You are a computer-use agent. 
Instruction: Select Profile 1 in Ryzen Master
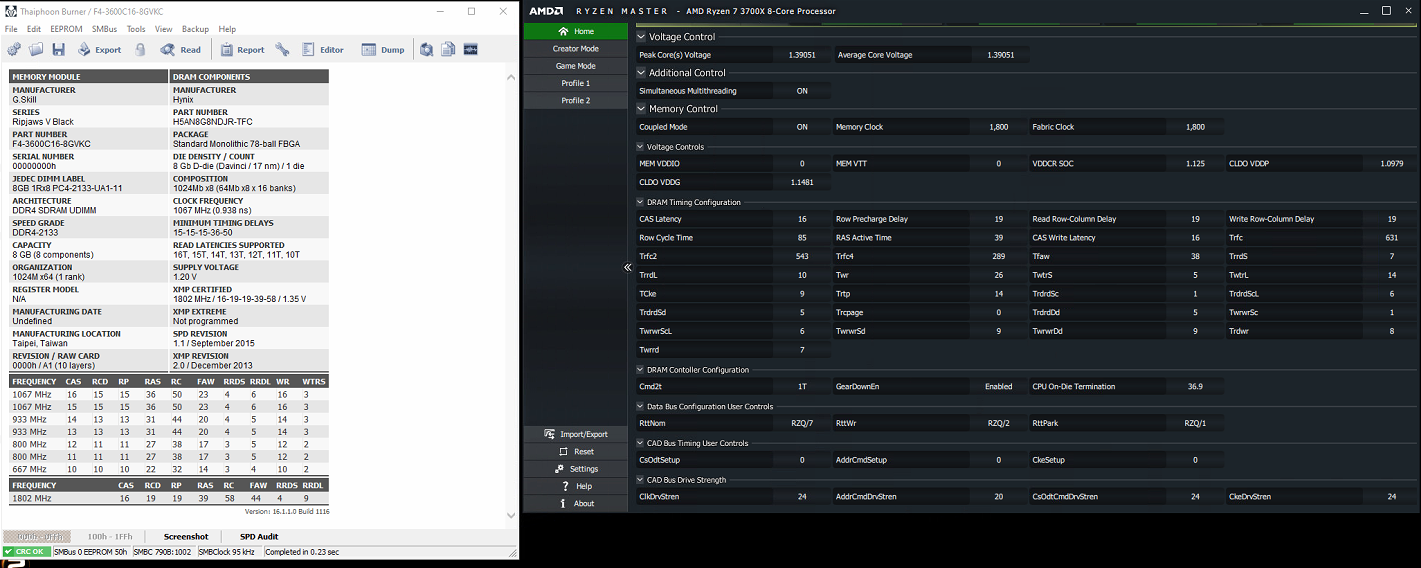(x=575, y=83)
